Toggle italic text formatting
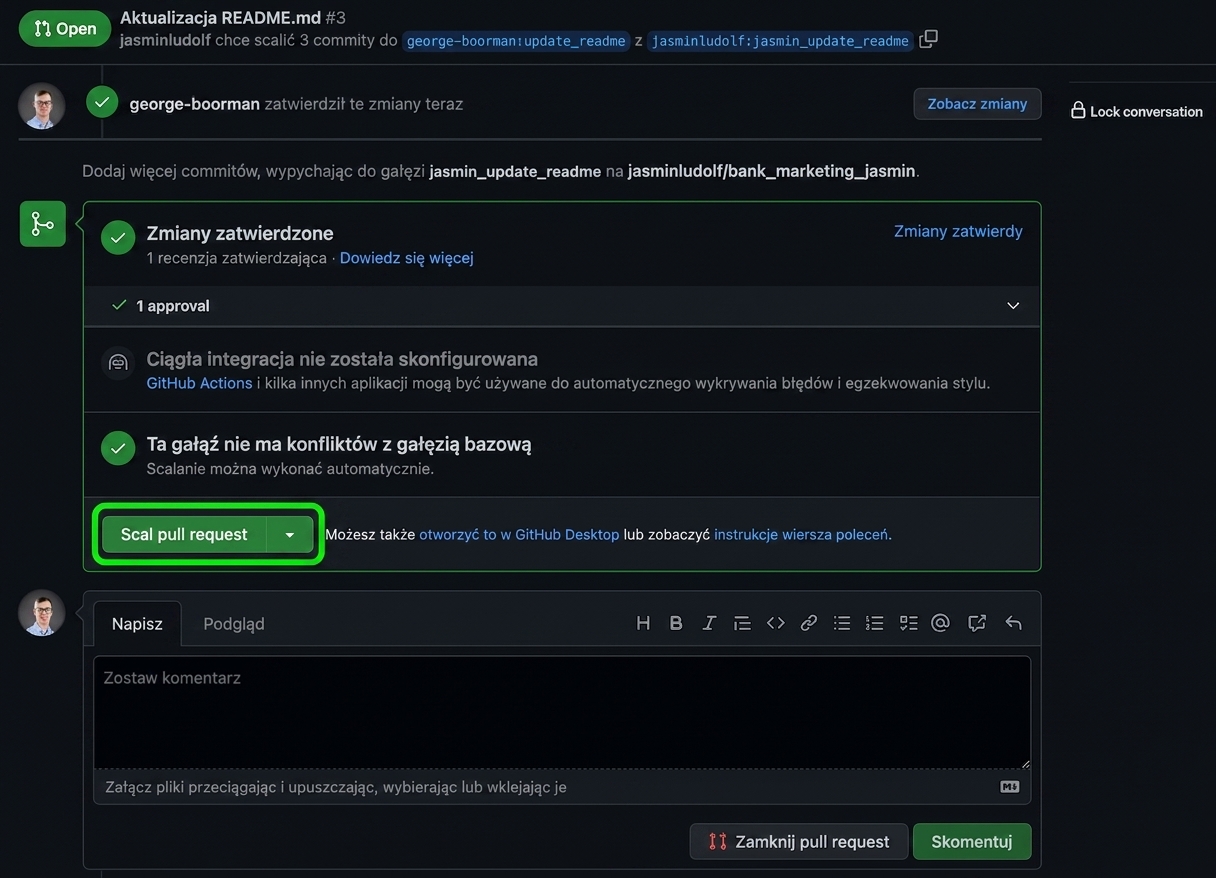This screenshot has width=1216, height=878. [x=709, y=623]
